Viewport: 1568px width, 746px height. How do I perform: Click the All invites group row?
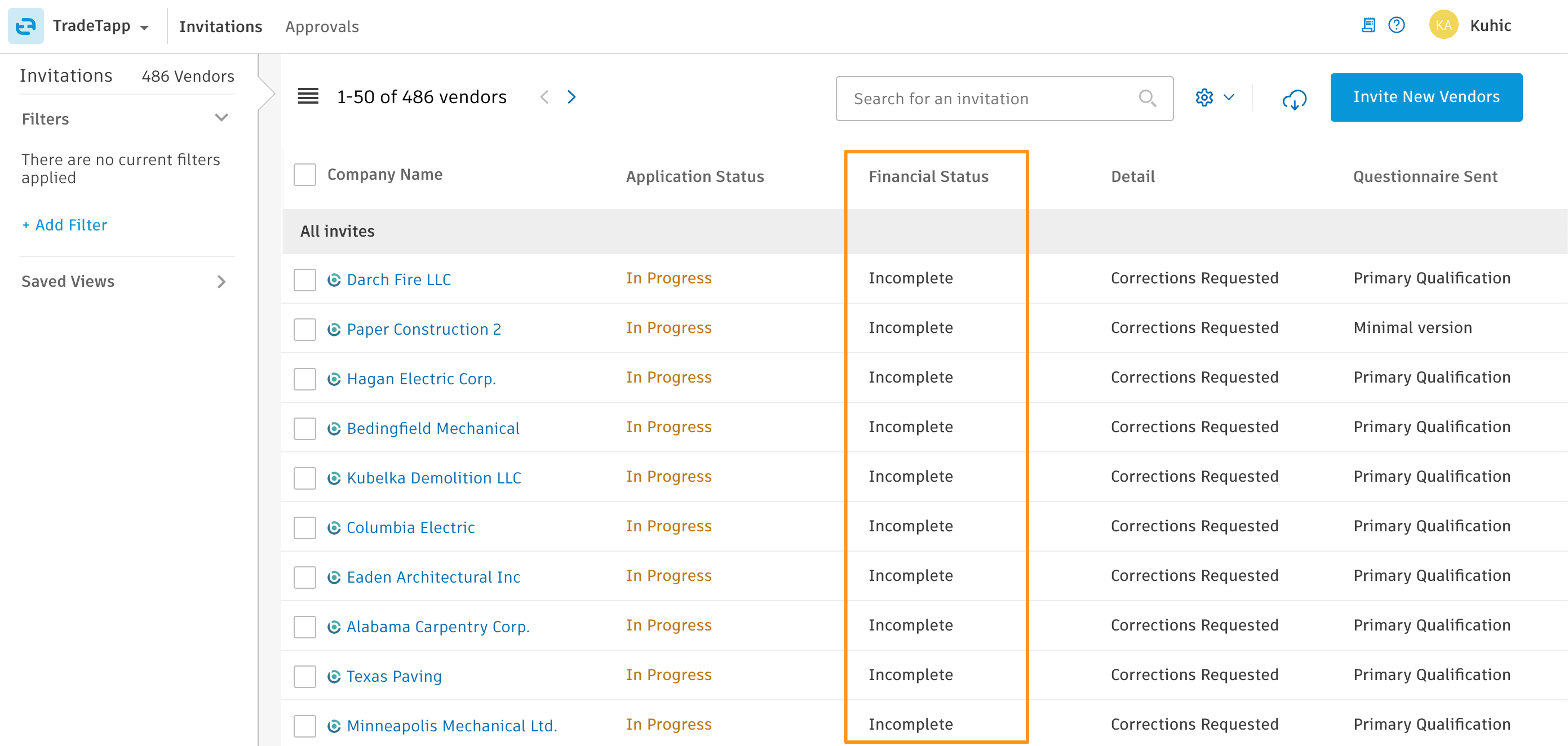pyautogui.click(x=924, y=231)
